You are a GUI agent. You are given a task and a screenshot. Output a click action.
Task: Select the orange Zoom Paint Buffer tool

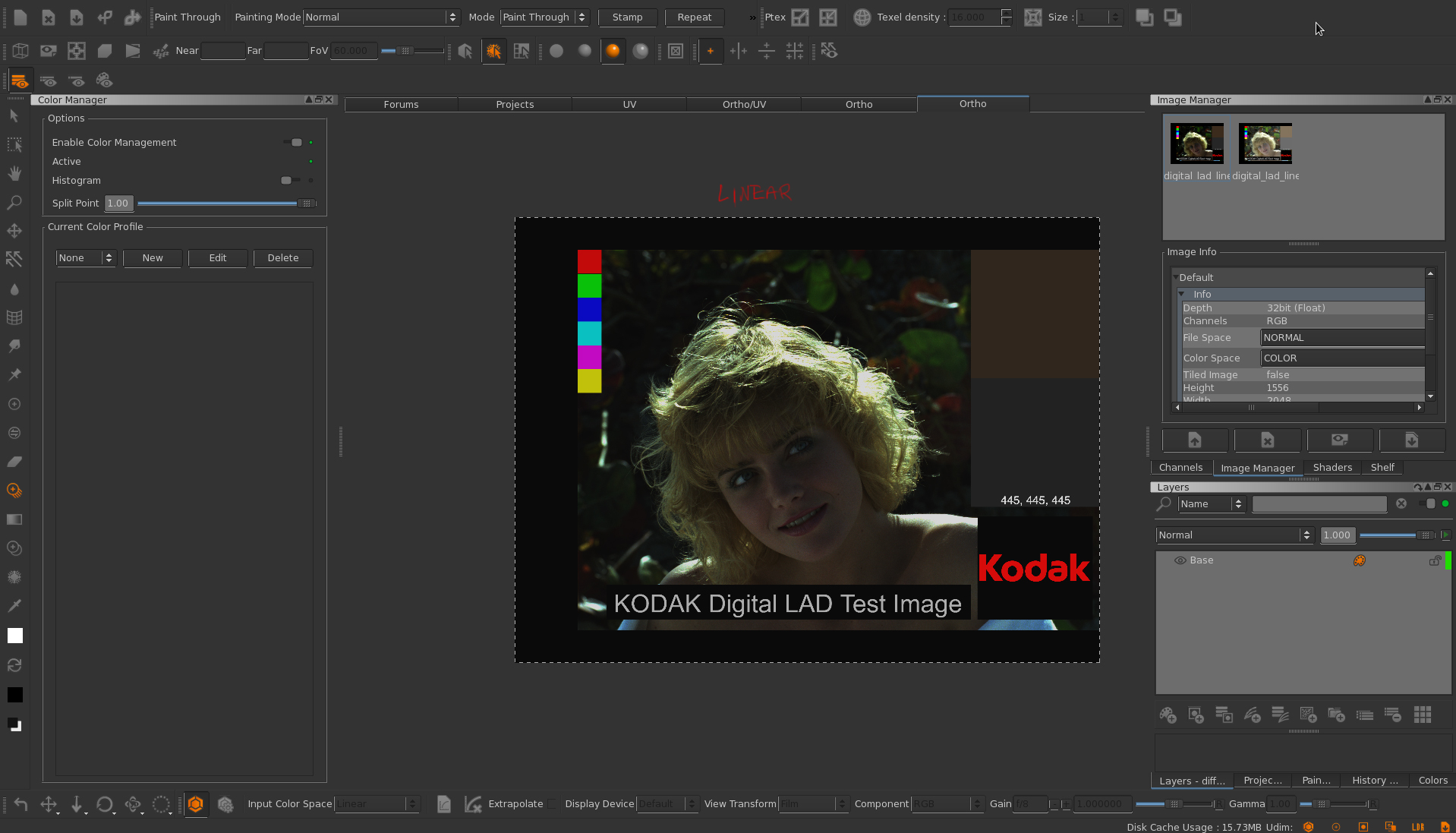[14, 491]
